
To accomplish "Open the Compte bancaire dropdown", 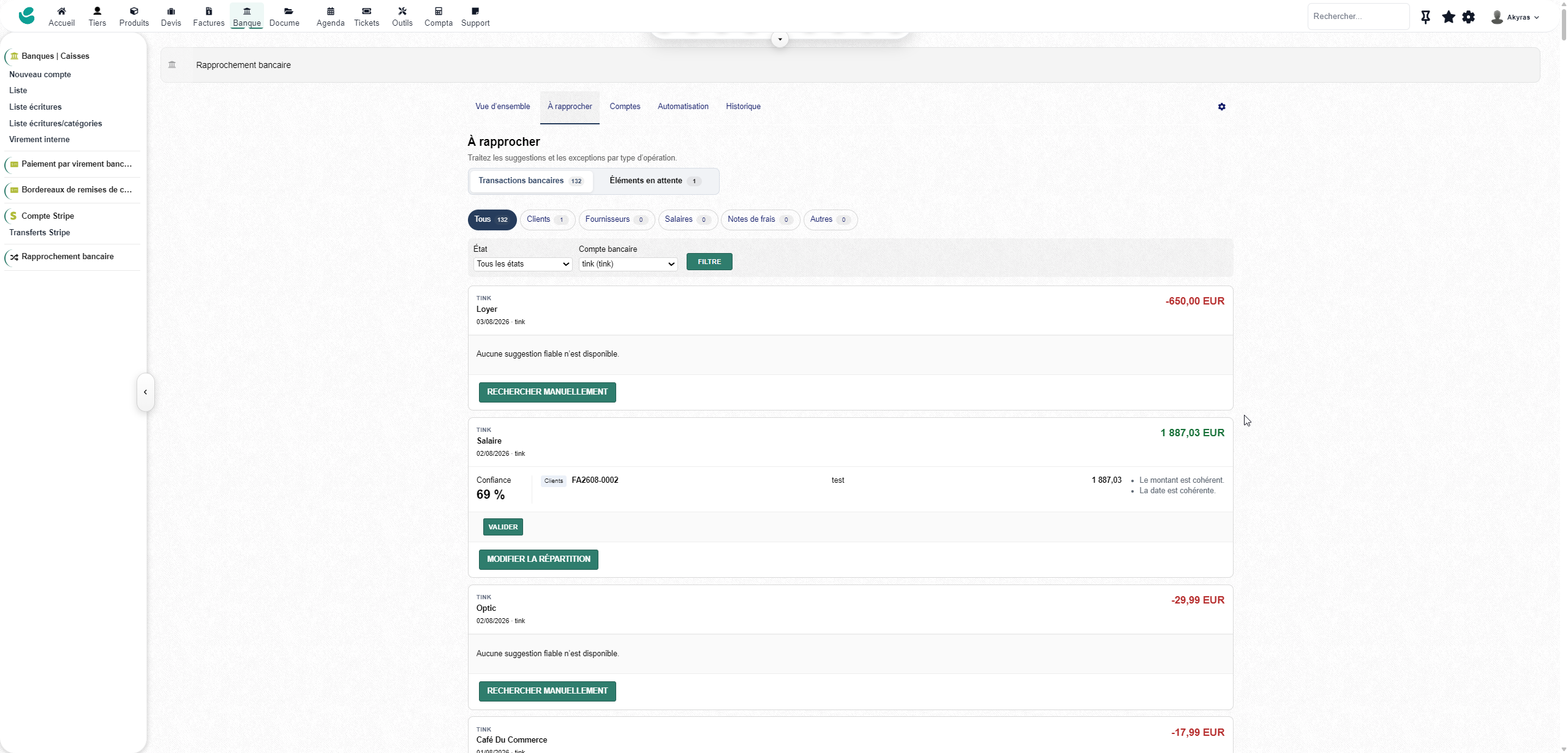I will pos(628,264).
